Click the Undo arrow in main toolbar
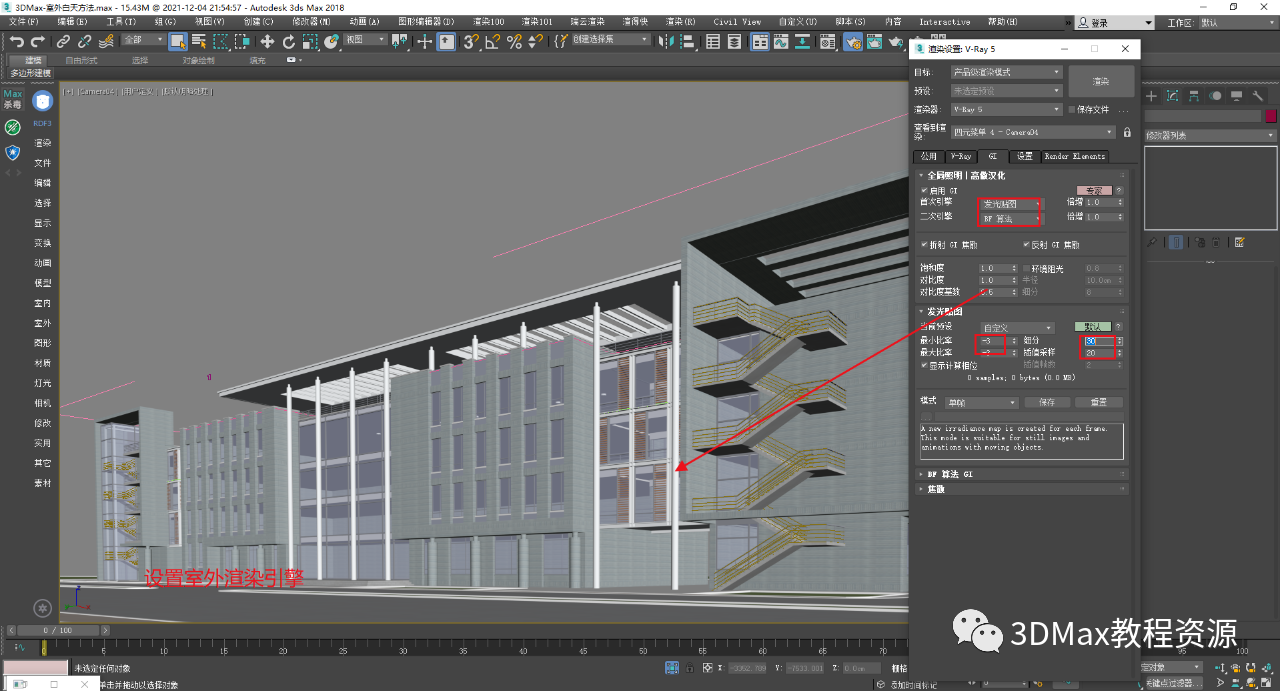This screenshot has height=691, width=1280. pyautogui.click(x=17, y=41)
